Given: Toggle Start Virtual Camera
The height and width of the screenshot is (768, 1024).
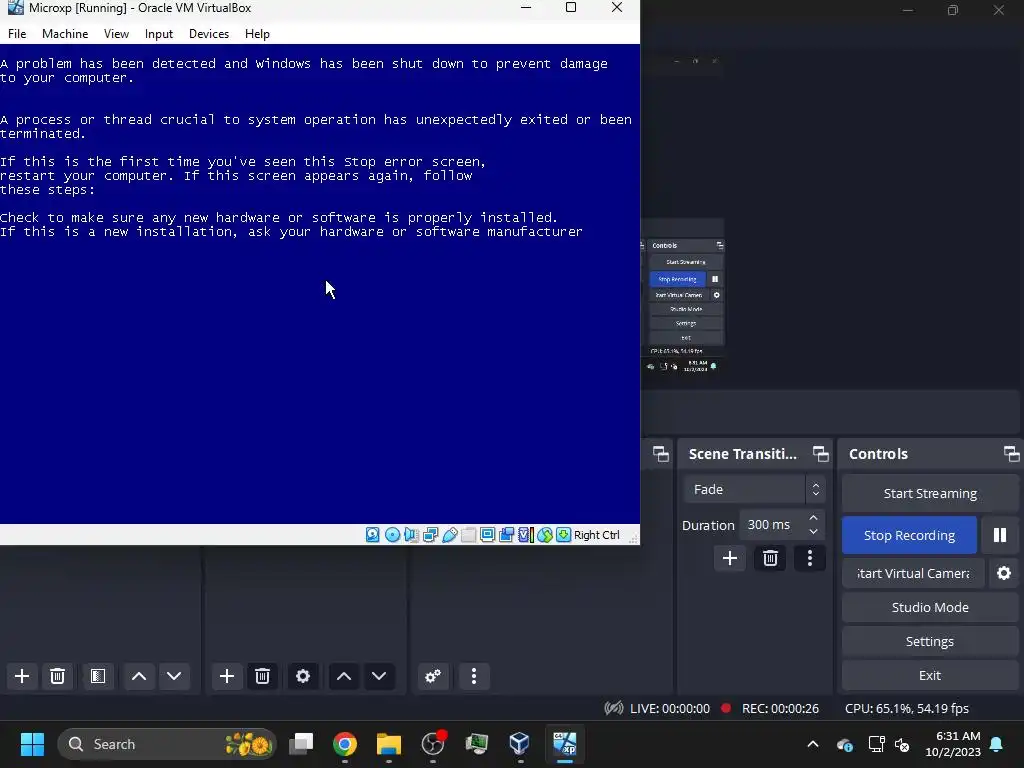Looking at the screenshot, I should (x=913, y=573).
